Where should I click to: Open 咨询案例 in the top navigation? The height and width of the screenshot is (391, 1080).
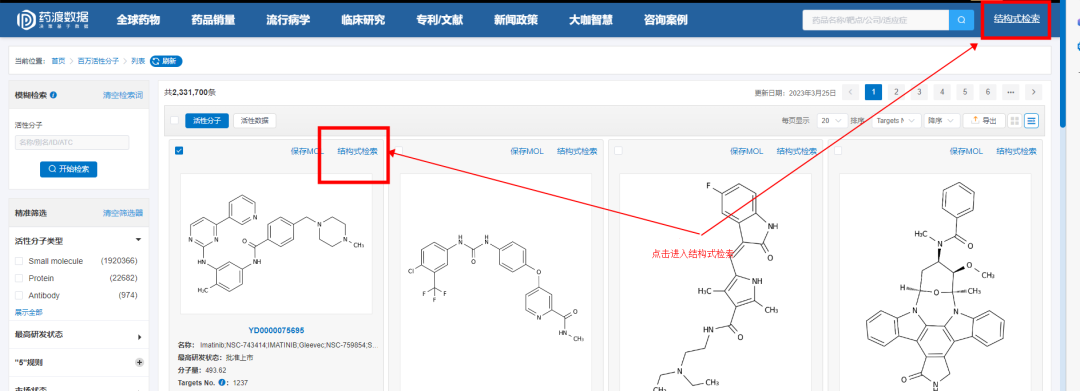point(665,20)
